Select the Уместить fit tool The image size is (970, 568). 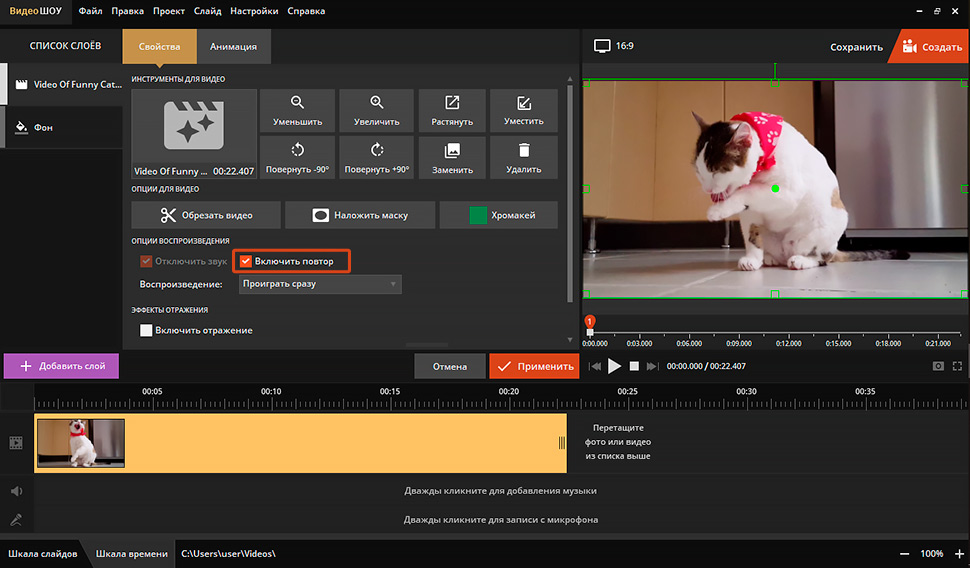pyautogui.click(x=524, y=110)
